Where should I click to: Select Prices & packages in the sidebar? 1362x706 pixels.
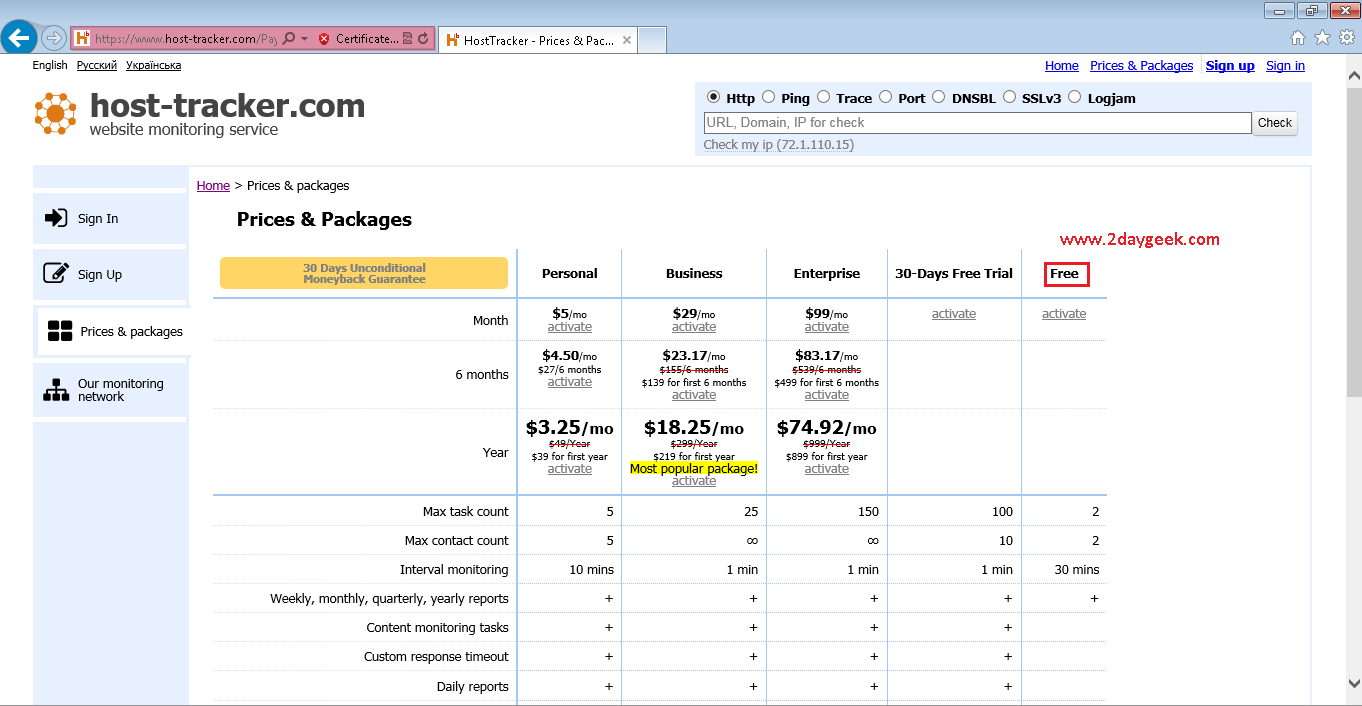(113, 332)
